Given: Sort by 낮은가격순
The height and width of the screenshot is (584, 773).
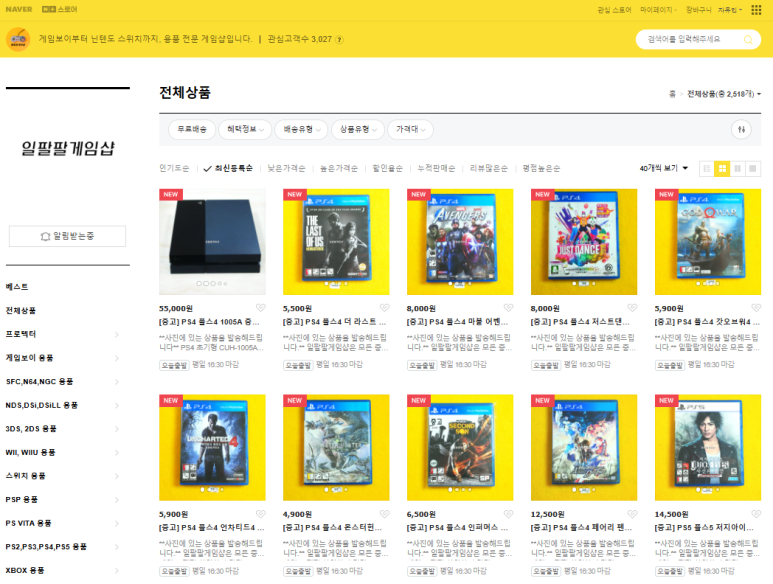Looking at the screenshot, I should (x=286, y=169).
